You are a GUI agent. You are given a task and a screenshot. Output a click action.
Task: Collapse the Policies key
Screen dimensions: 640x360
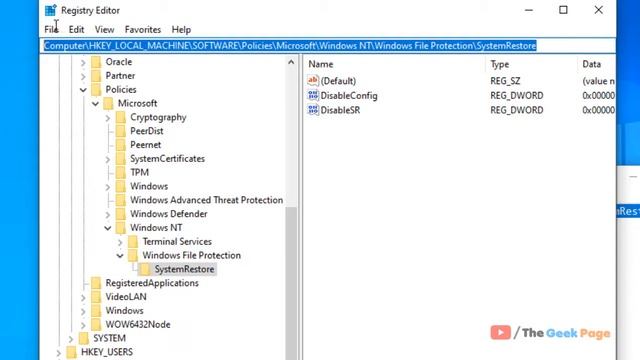click(83, 90)
